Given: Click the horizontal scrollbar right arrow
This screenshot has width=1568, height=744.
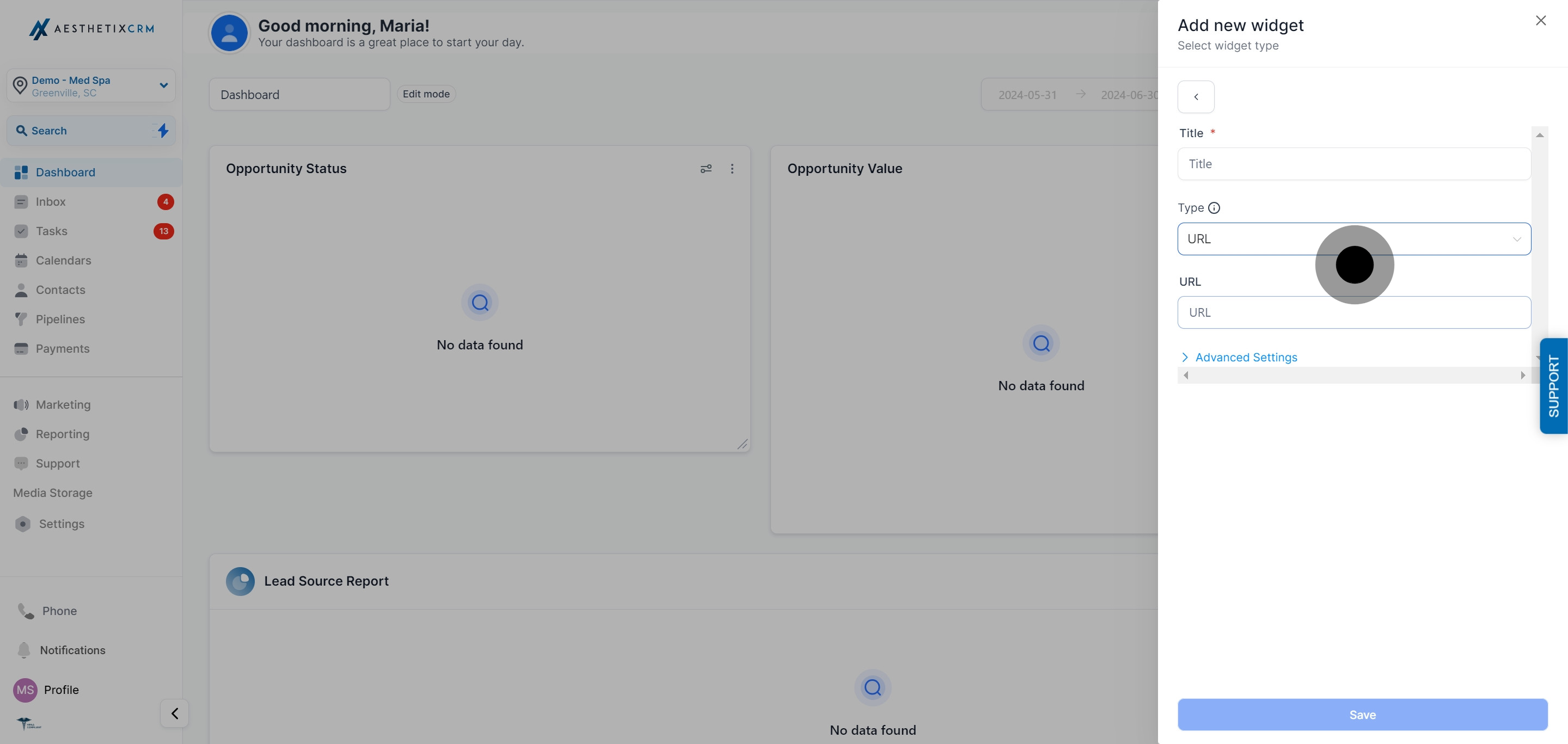Looking at the screenshot, I should point(1523,376).
